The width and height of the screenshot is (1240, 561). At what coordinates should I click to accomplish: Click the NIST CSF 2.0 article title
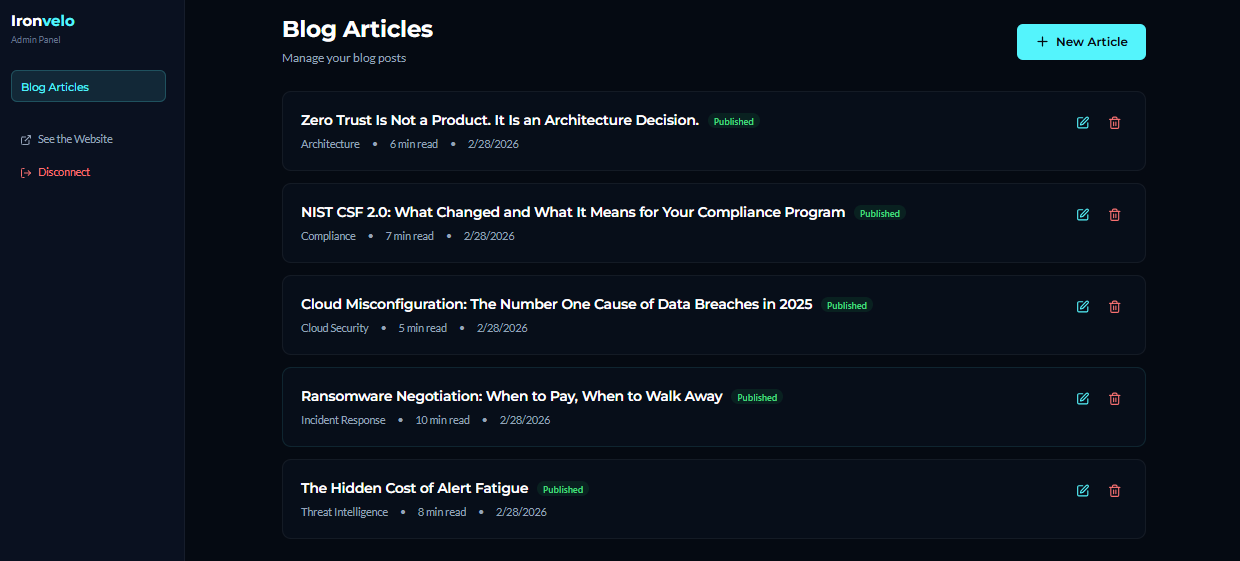click(x=573, y=212)
